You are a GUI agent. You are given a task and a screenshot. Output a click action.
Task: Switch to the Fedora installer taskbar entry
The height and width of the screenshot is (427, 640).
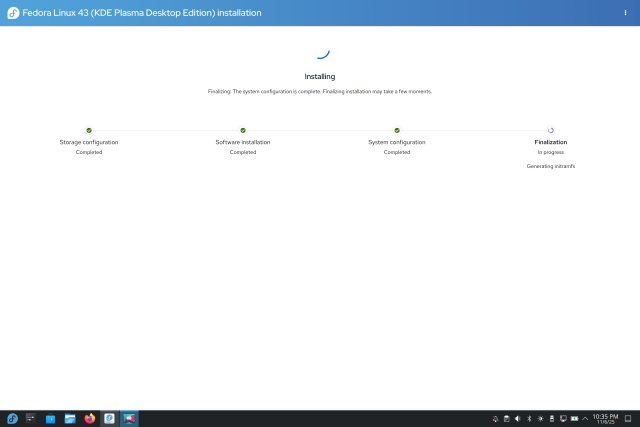click(109, 418)
